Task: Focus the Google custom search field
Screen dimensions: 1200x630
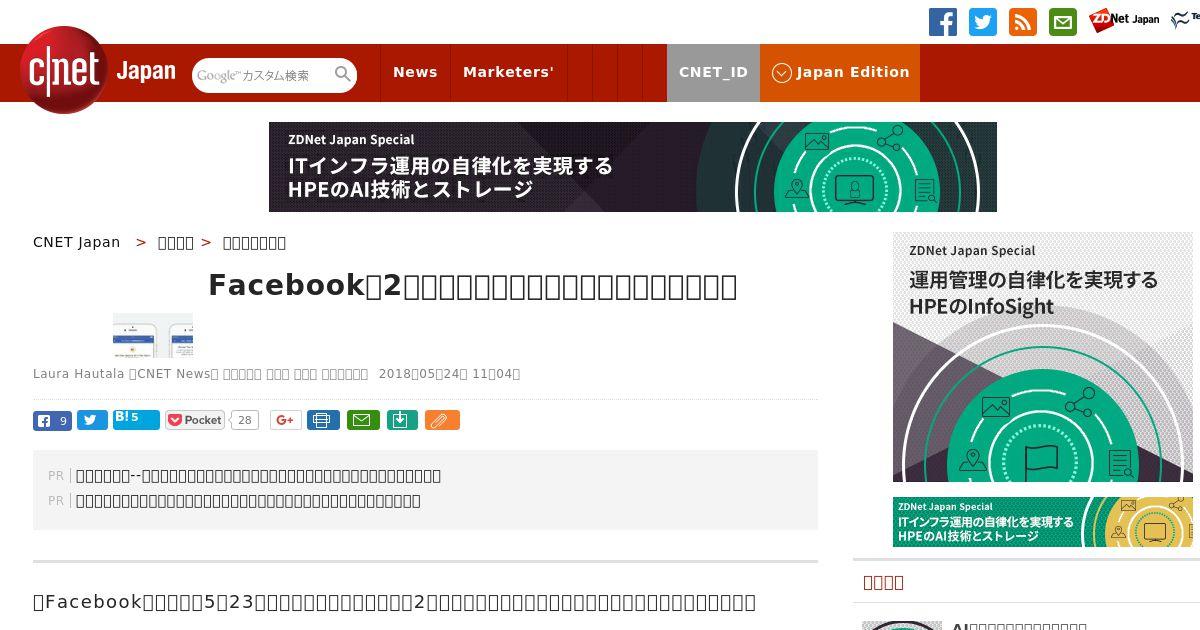Action: click(262, 75)
